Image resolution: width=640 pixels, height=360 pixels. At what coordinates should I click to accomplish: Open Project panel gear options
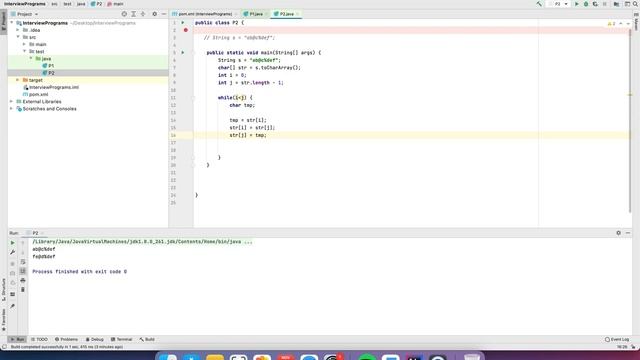(154, 14)
